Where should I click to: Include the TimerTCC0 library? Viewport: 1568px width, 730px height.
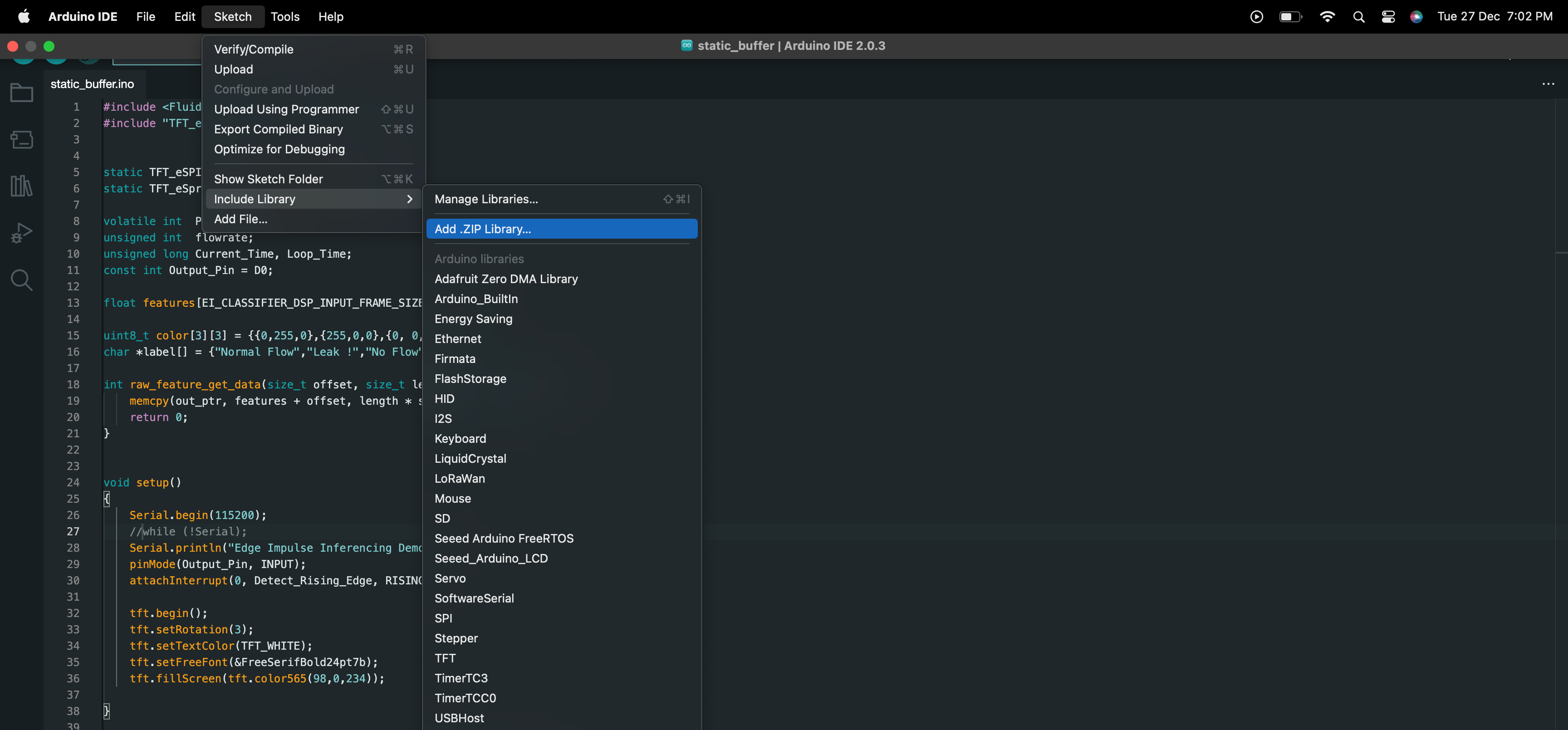(x=562, y=698)
